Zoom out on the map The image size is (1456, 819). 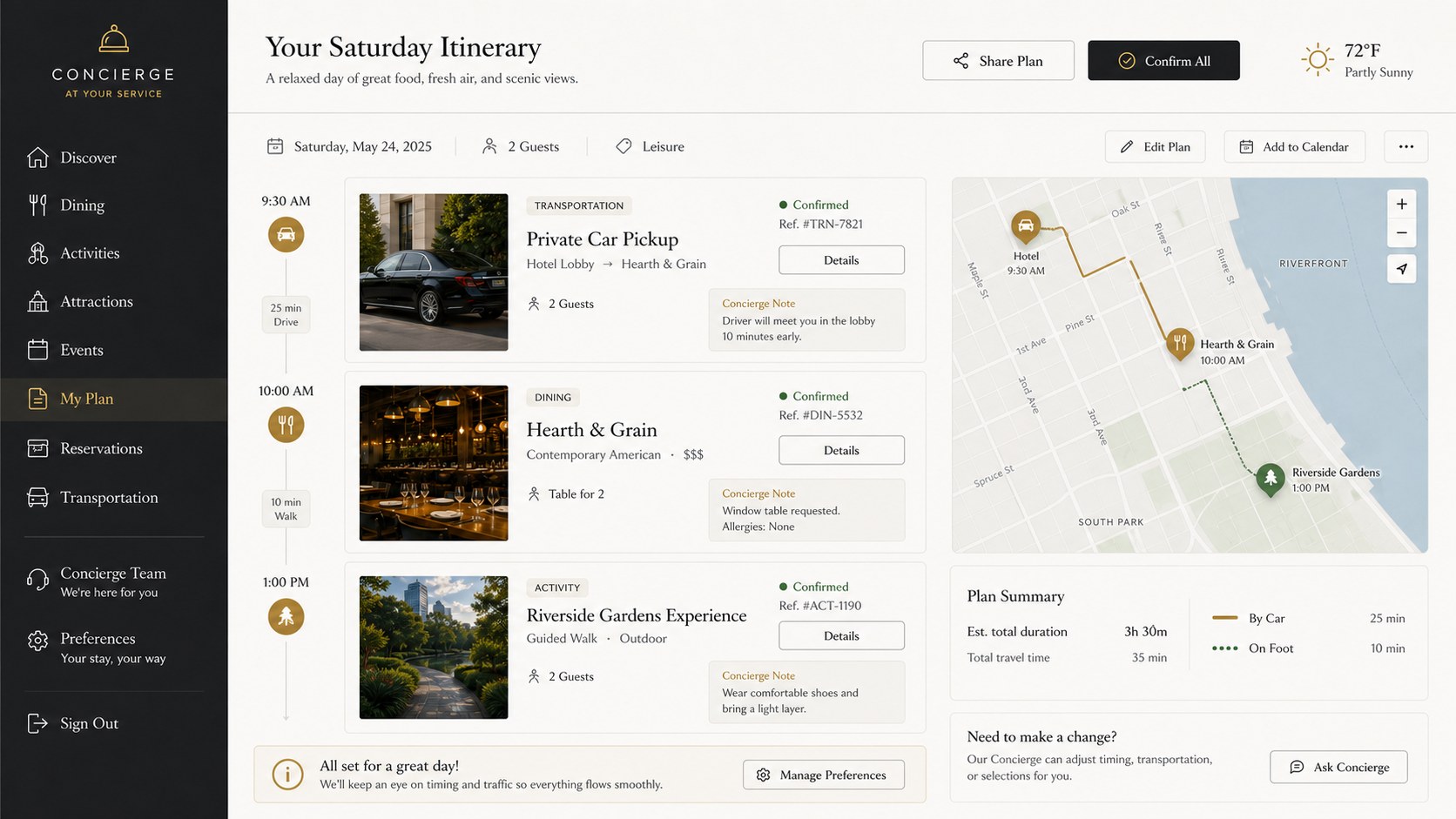(1401, 232)
